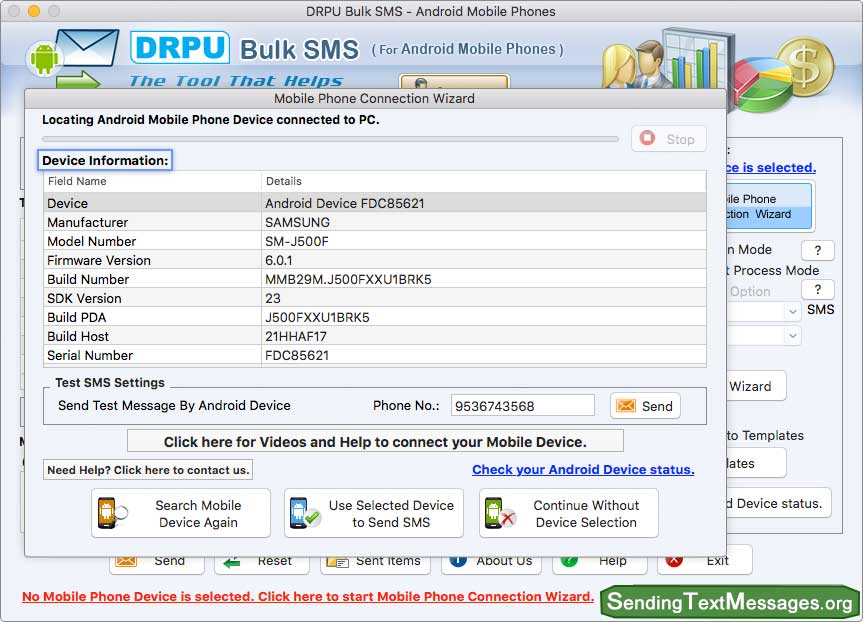Click About Us in the main window
Screen dimensions: 863x622
491,564
